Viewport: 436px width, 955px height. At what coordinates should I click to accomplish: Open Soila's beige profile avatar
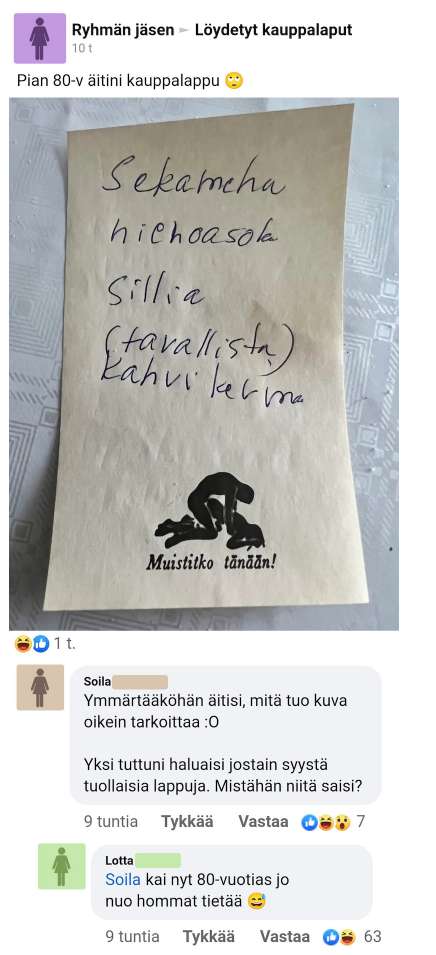click(x=40, y=687)
